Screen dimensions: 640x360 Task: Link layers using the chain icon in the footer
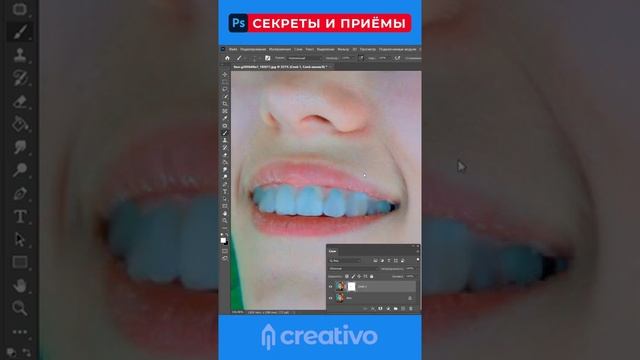click(x=365, y=309)
